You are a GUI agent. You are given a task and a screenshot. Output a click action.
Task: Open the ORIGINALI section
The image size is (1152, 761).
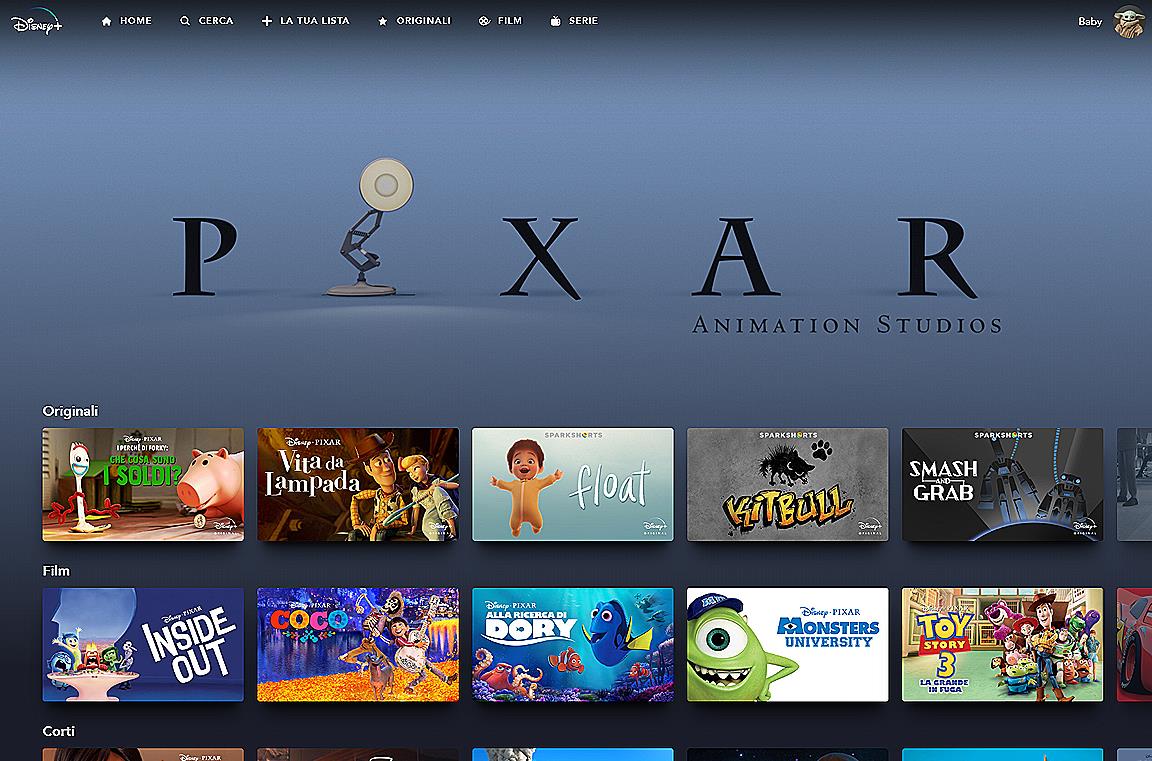pyautogui.click(x=424, y=21)
